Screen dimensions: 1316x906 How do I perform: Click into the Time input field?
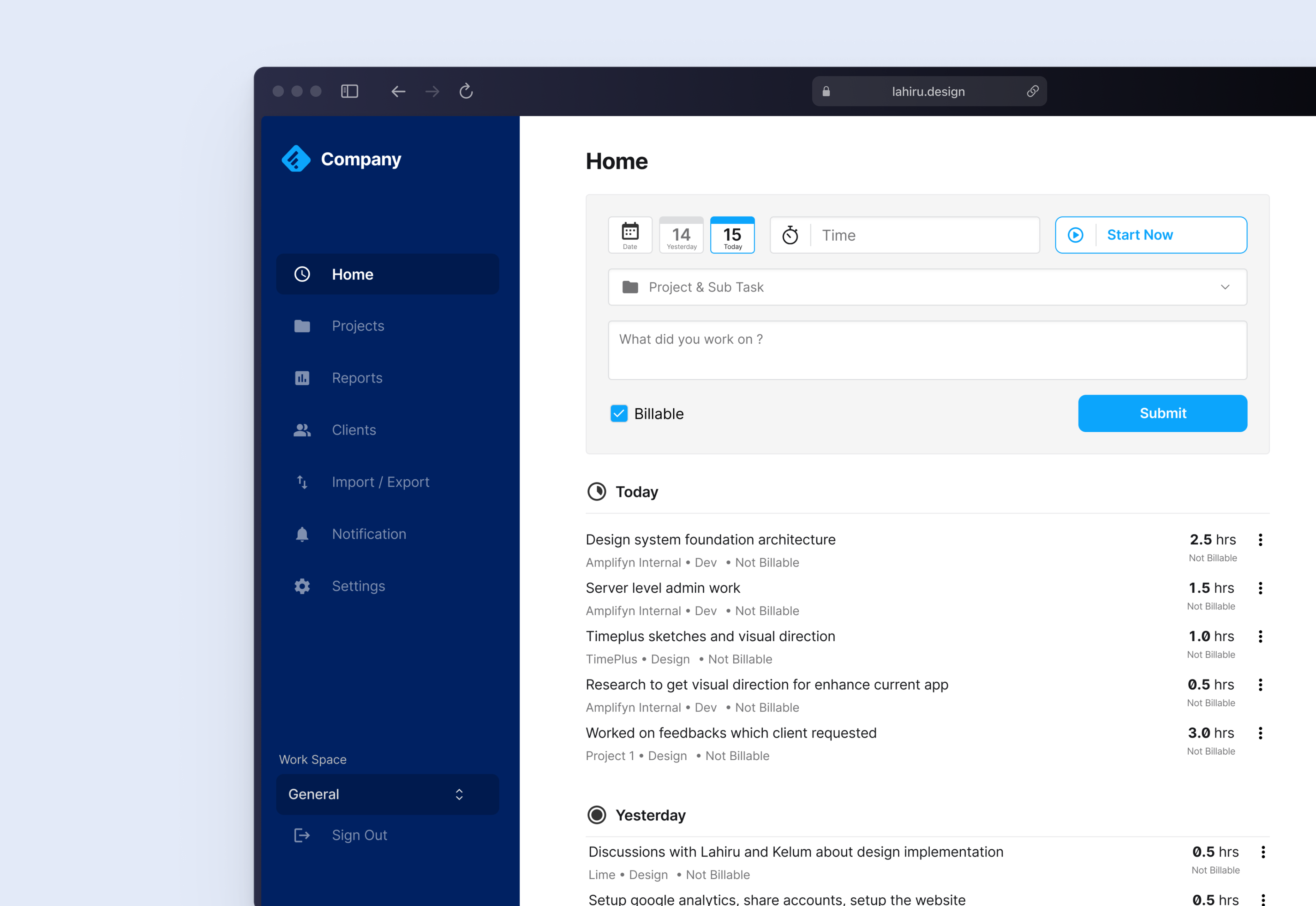904,235
